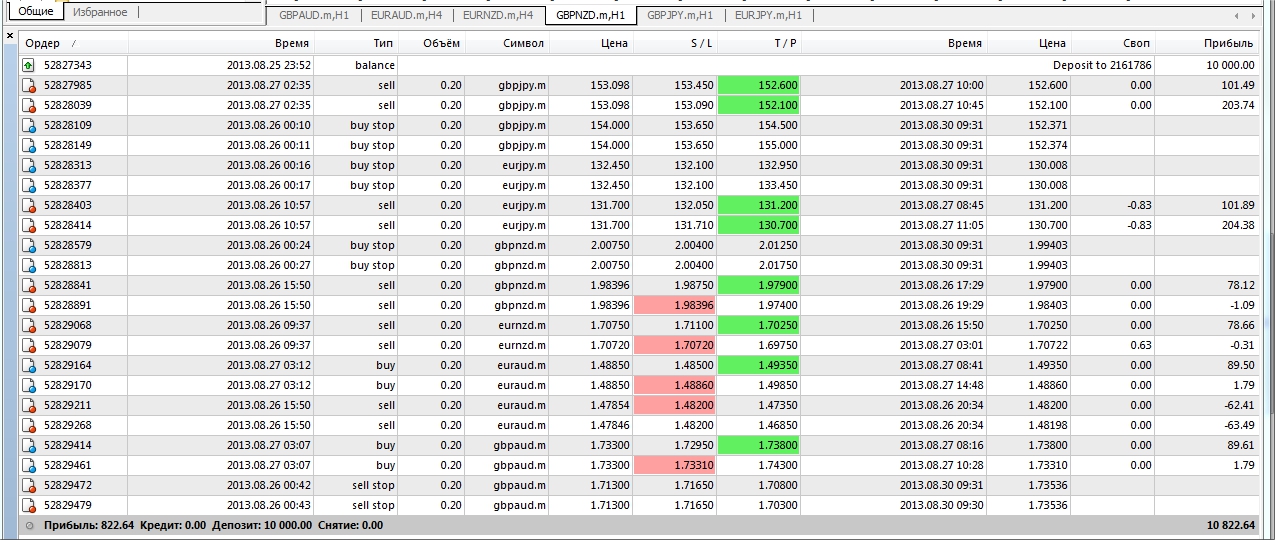
Task: Click the sell order icon for 52828414
Action: 30,225
